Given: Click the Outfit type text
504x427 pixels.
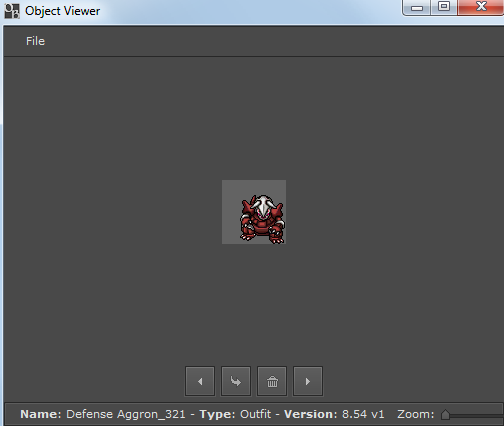Looking at the screenshot, I should point(255,414).
